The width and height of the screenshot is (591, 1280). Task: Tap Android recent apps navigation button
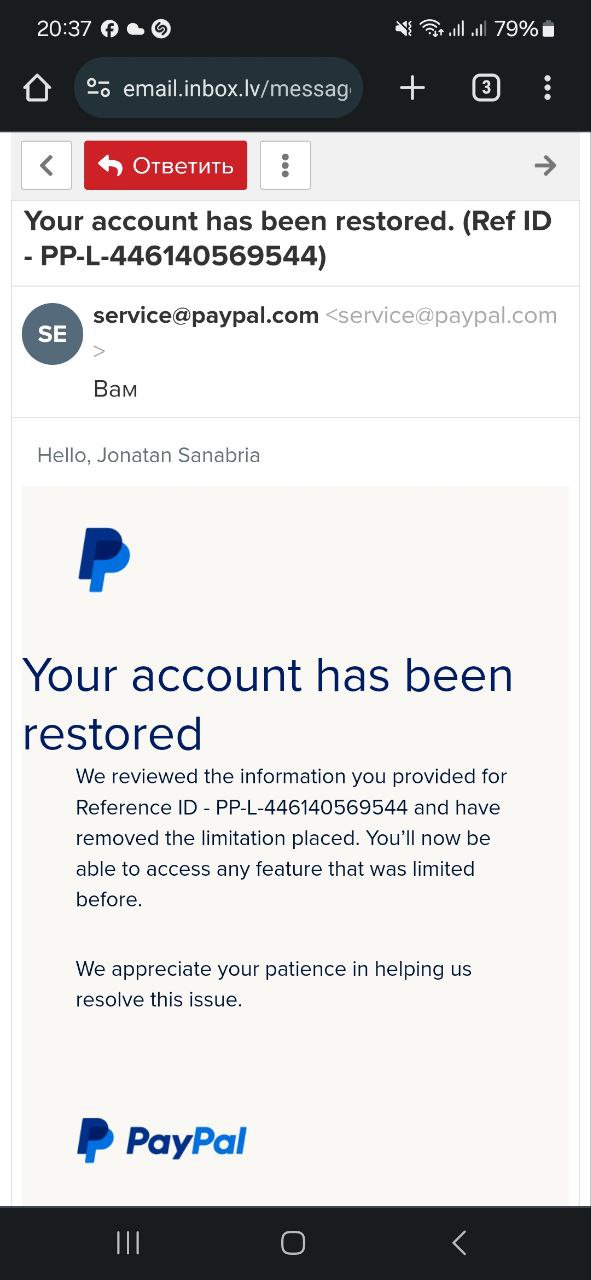pos(128,1243)
